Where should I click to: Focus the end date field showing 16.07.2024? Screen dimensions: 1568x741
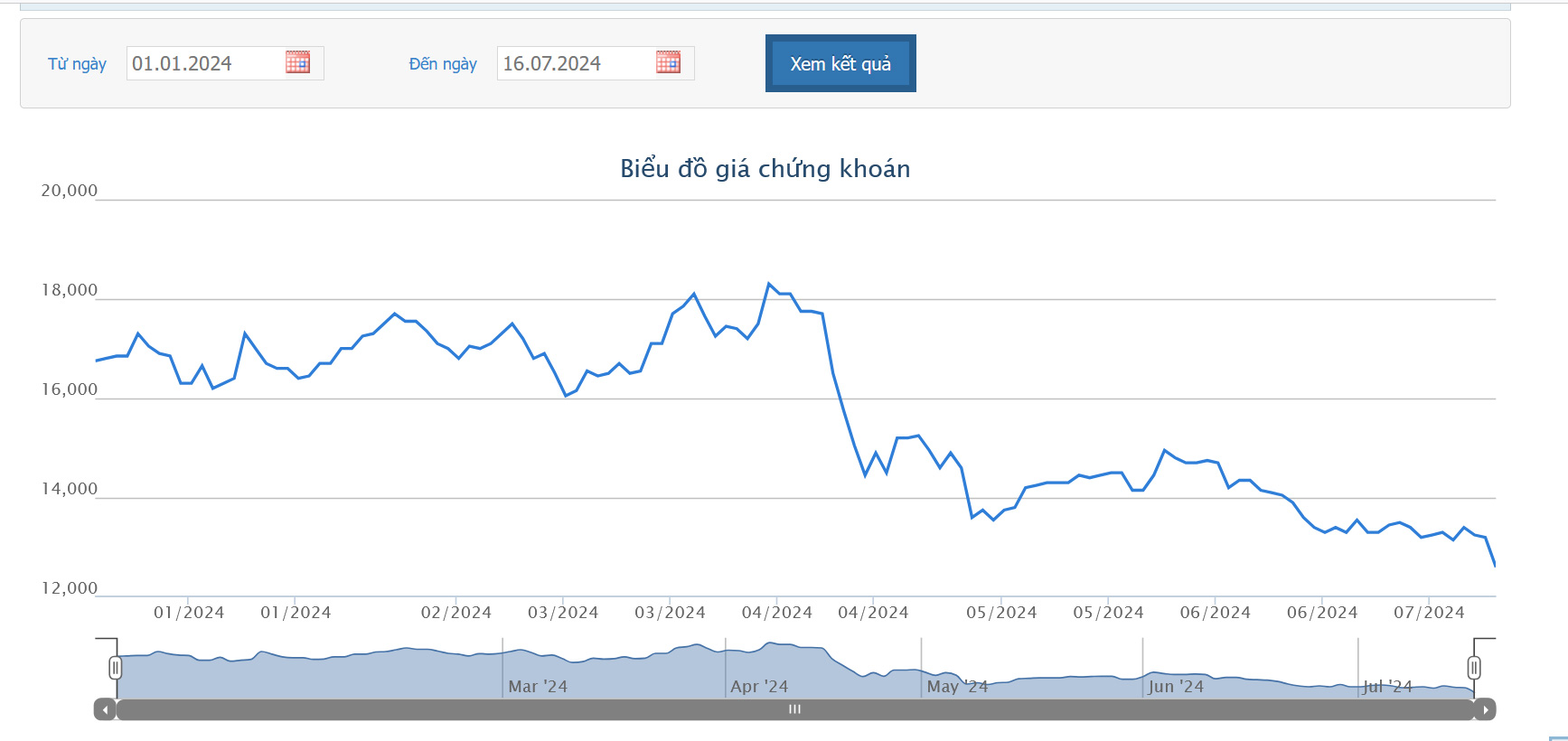click(x=575, y=63)
